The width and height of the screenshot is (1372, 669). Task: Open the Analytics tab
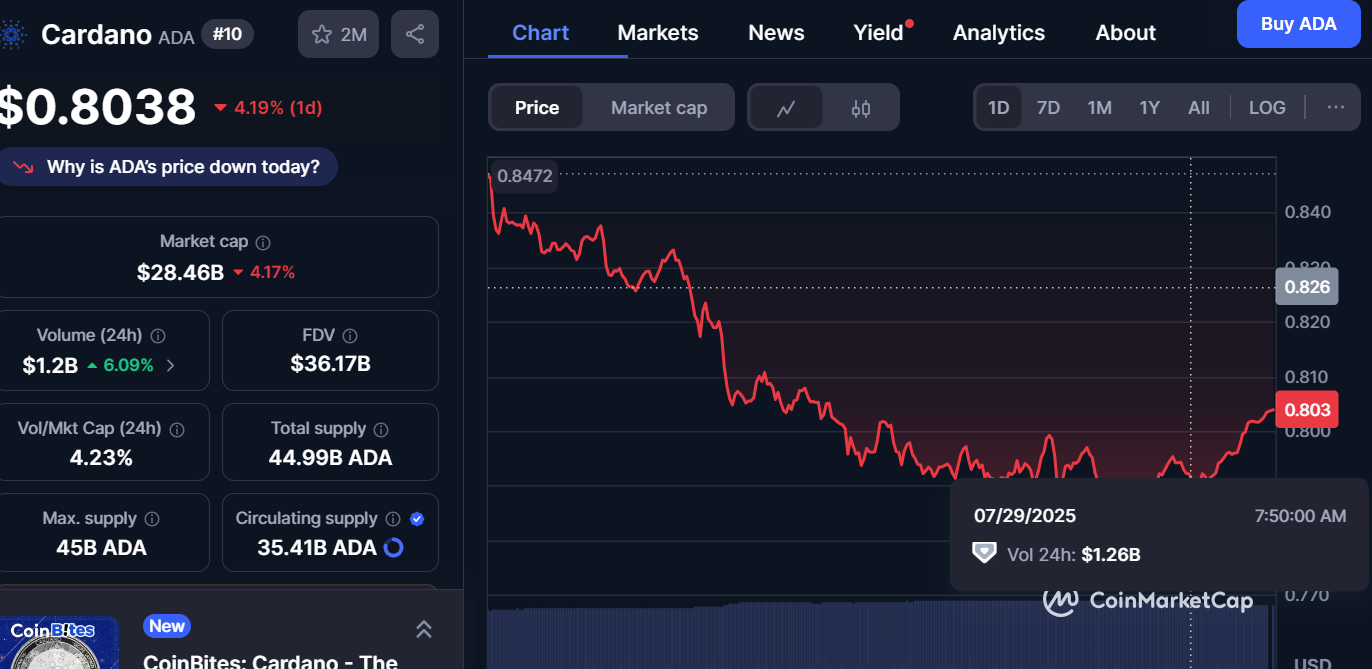(x=999, y=33)
